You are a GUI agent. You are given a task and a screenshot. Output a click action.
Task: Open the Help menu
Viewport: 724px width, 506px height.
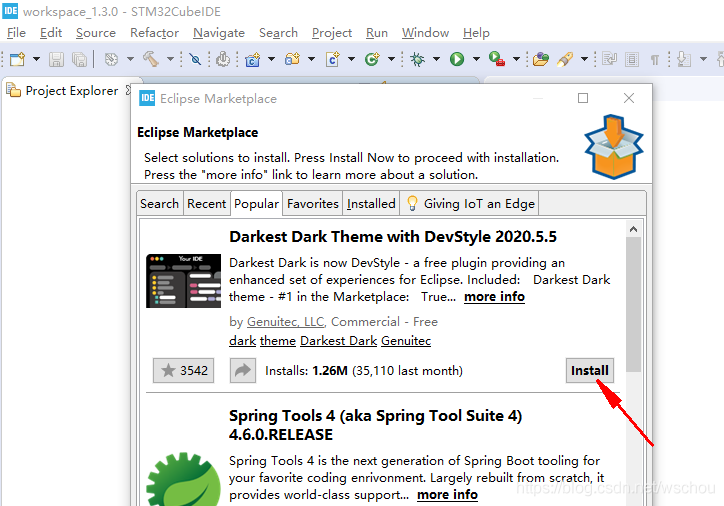(x=476, y=33)
